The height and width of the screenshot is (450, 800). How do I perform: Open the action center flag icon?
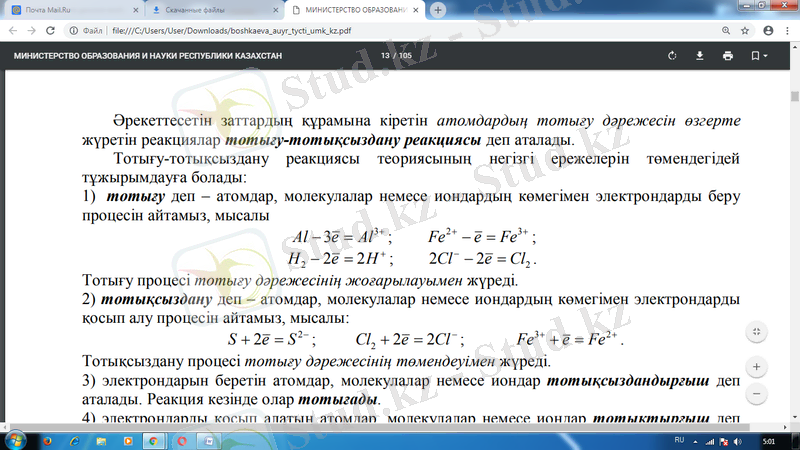click(723, 441)
